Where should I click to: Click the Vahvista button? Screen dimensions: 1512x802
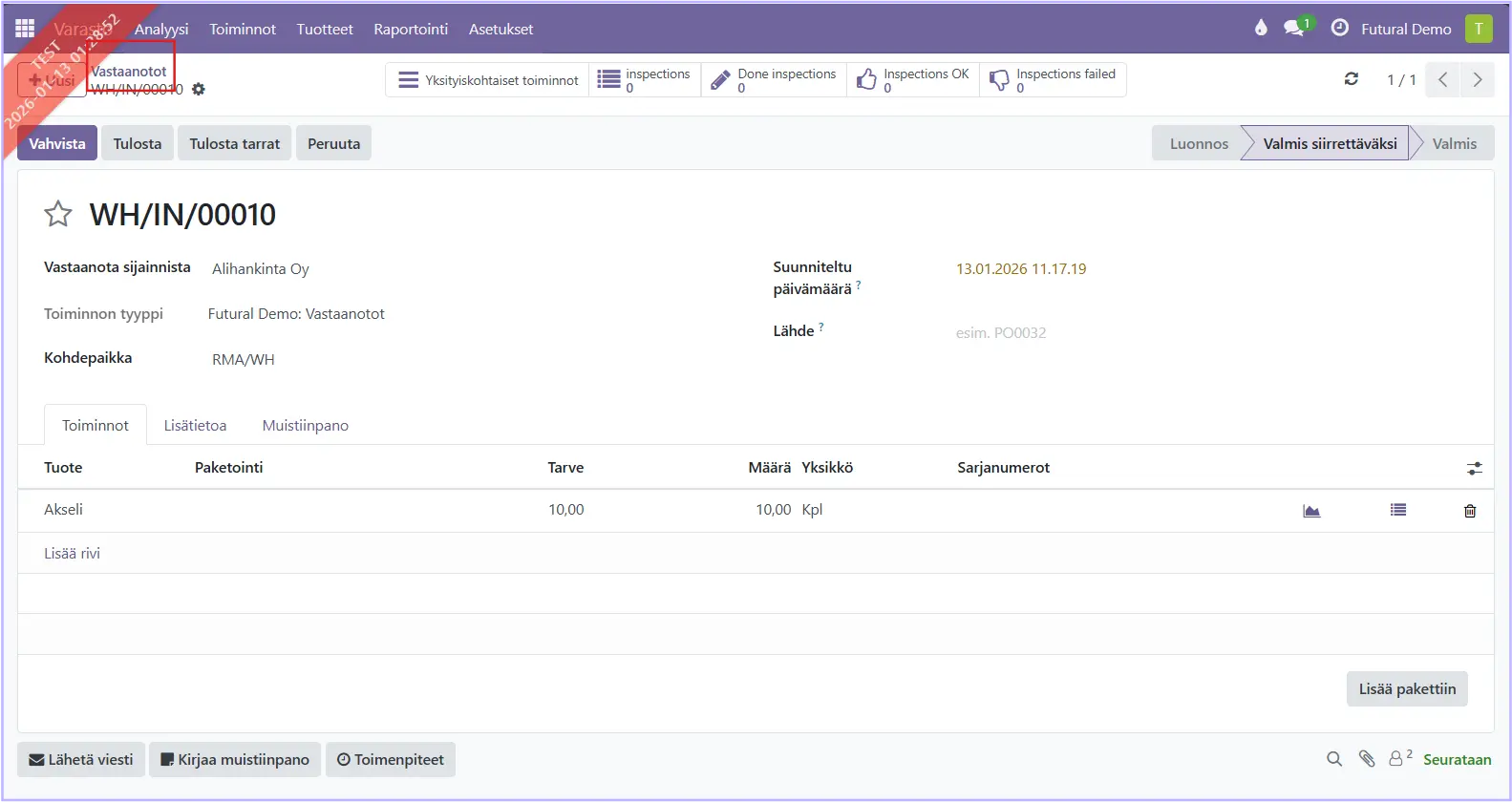click(57, 143)
